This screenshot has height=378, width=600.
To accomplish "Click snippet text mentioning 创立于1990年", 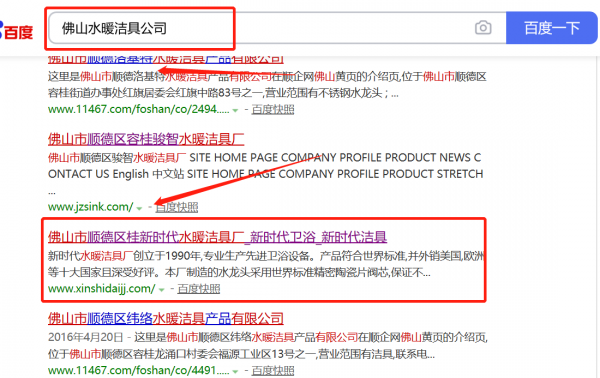I will click(266, 264).
